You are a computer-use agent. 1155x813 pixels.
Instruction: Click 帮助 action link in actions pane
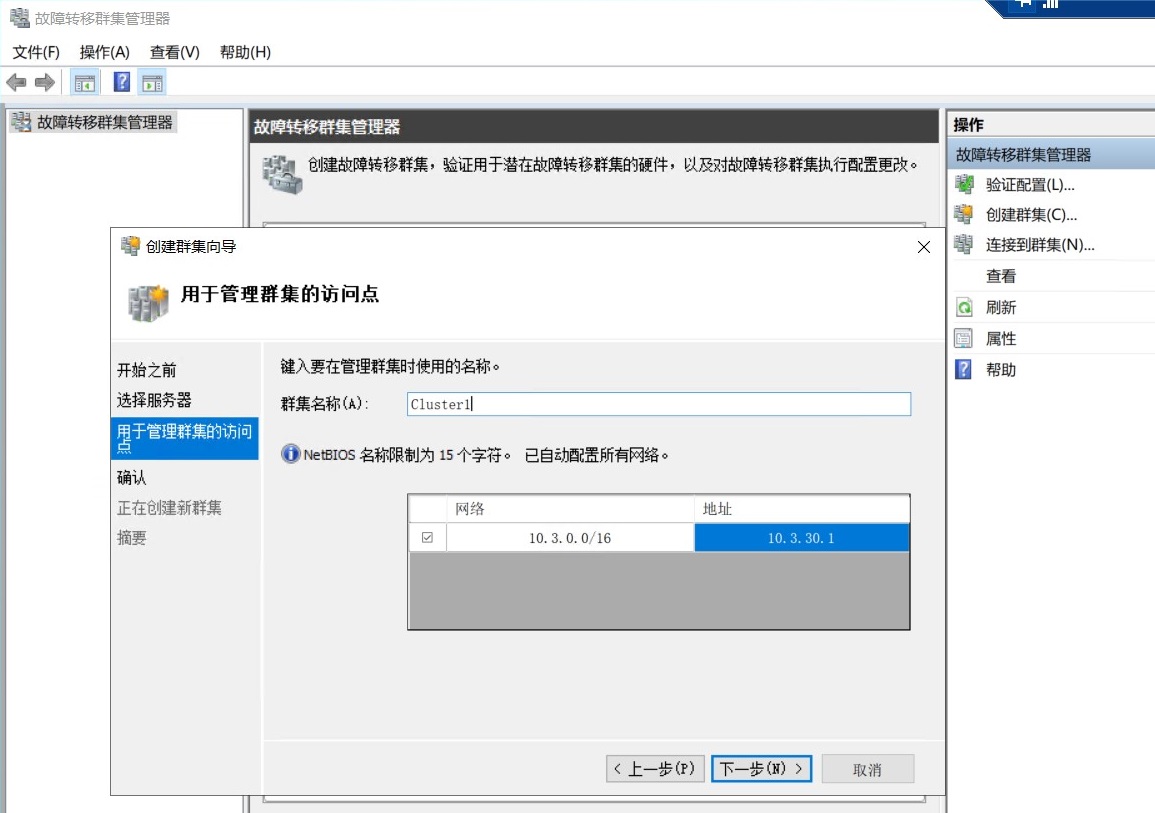coord(1000,370)
